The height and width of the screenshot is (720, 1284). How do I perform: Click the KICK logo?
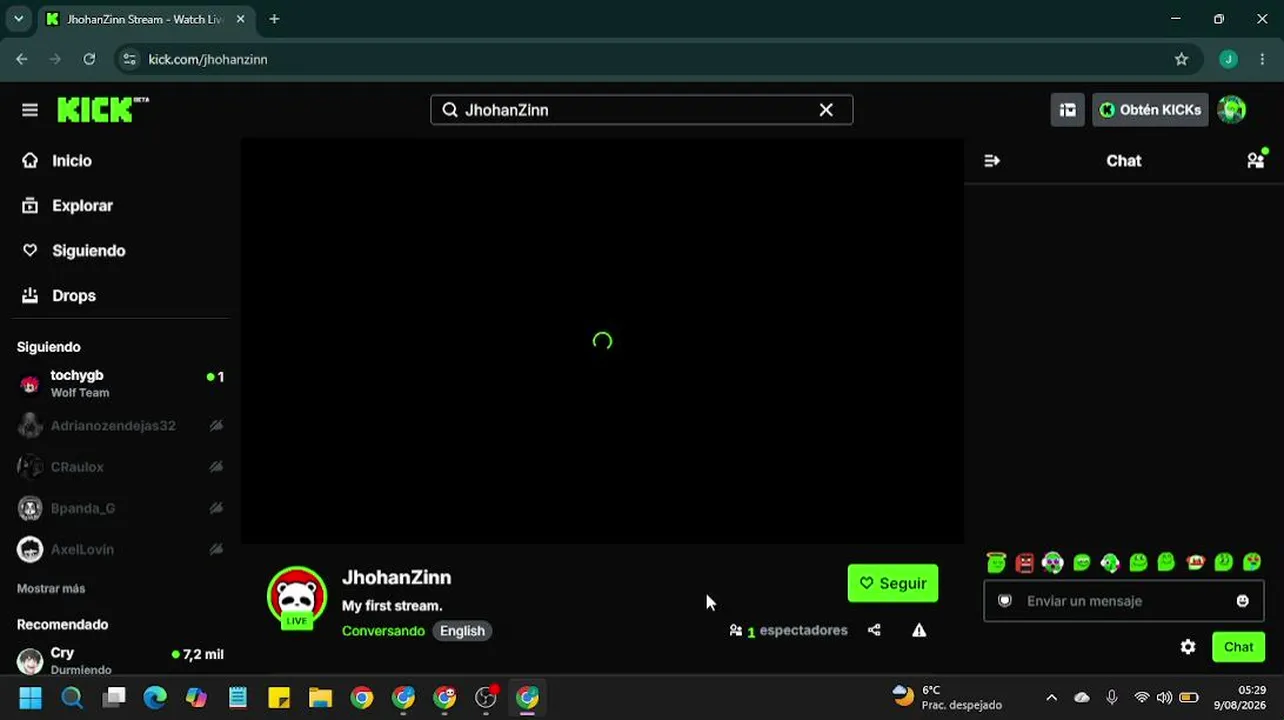(103, 110)
